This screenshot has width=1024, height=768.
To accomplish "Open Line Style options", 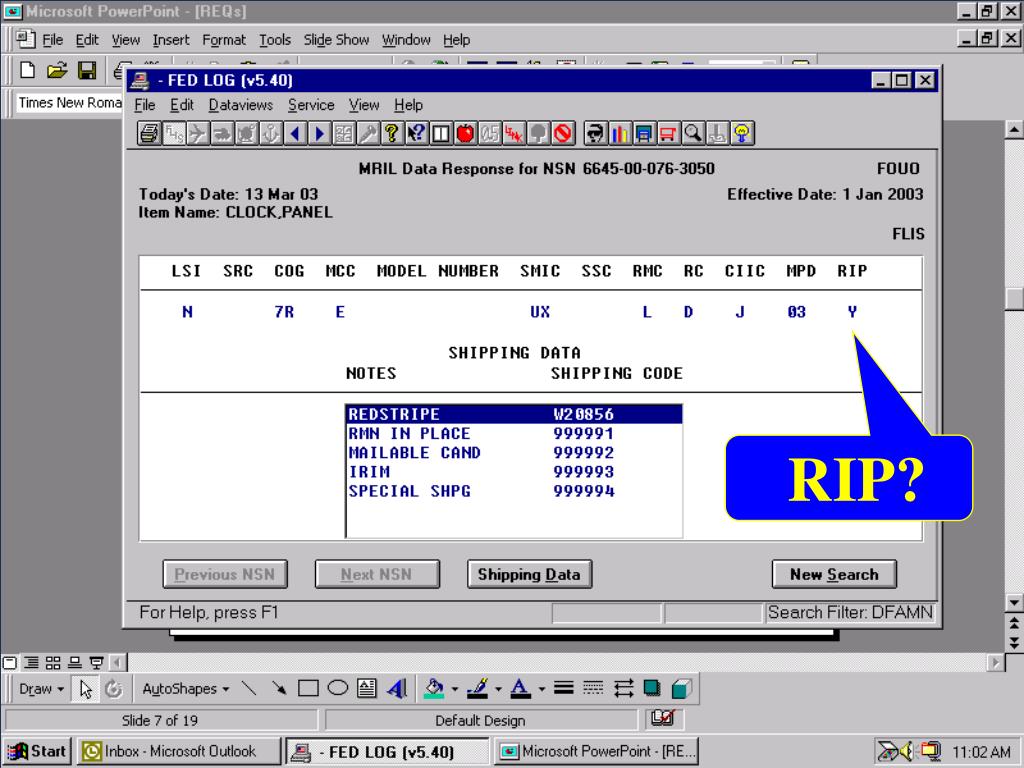I will click(x=564, y=688).
